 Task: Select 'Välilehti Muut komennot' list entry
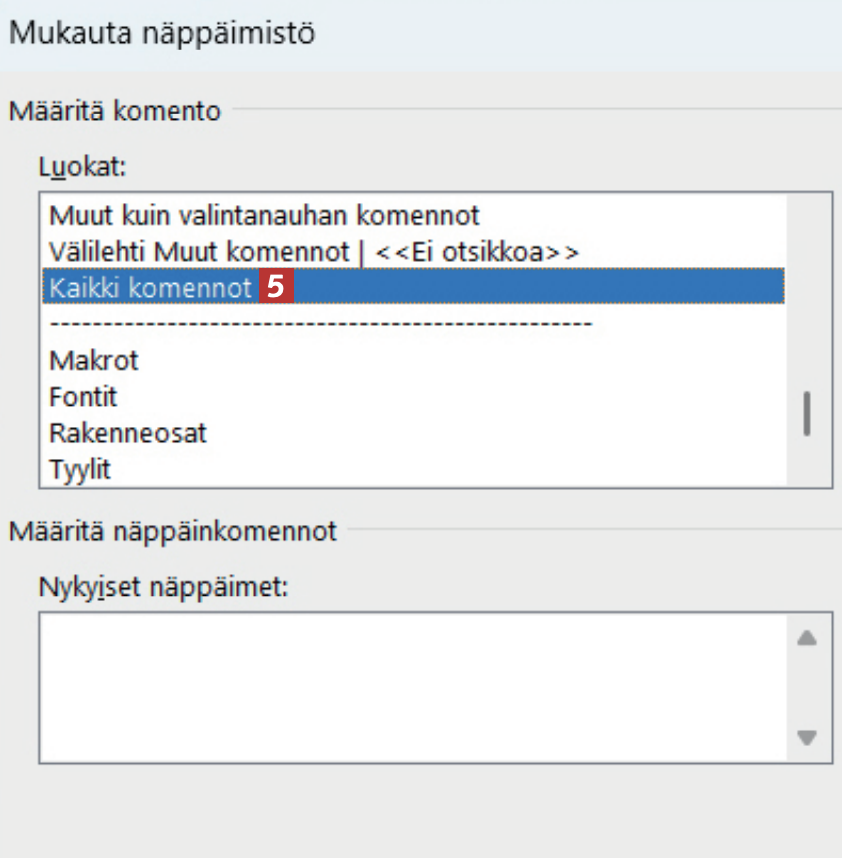(313, 251)
